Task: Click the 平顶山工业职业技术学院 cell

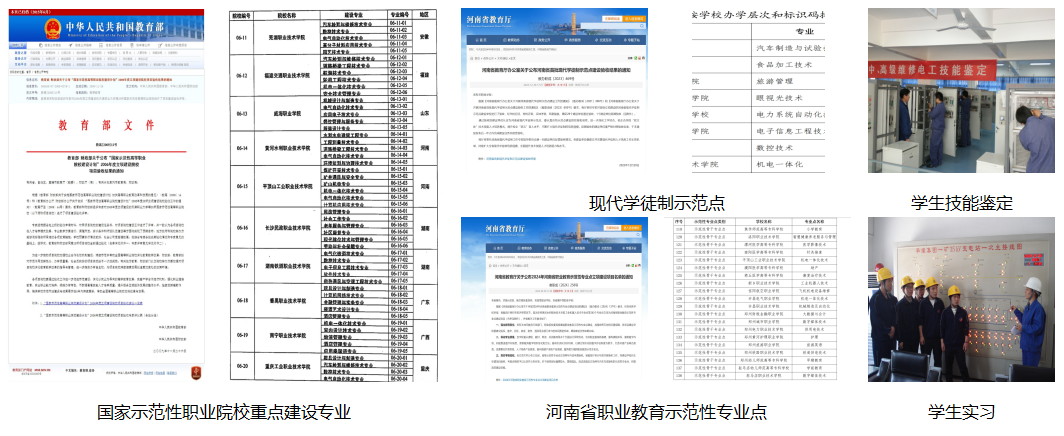Action: [288, 186]
